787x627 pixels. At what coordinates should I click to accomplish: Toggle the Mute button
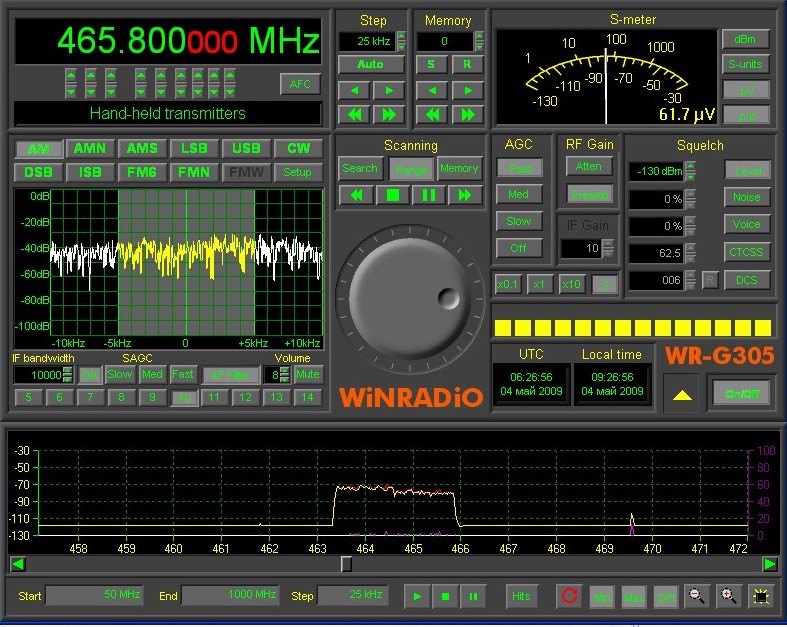(308, 374)
